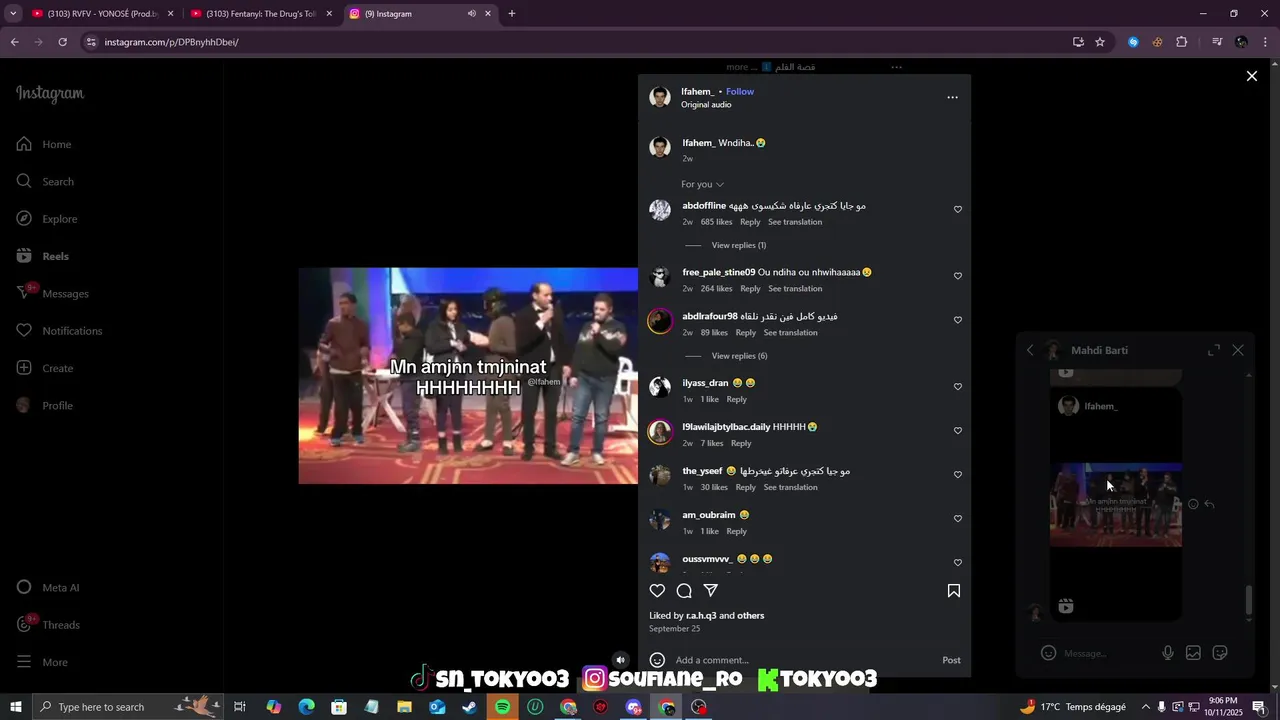Open Messages inbox

(52, 293)
